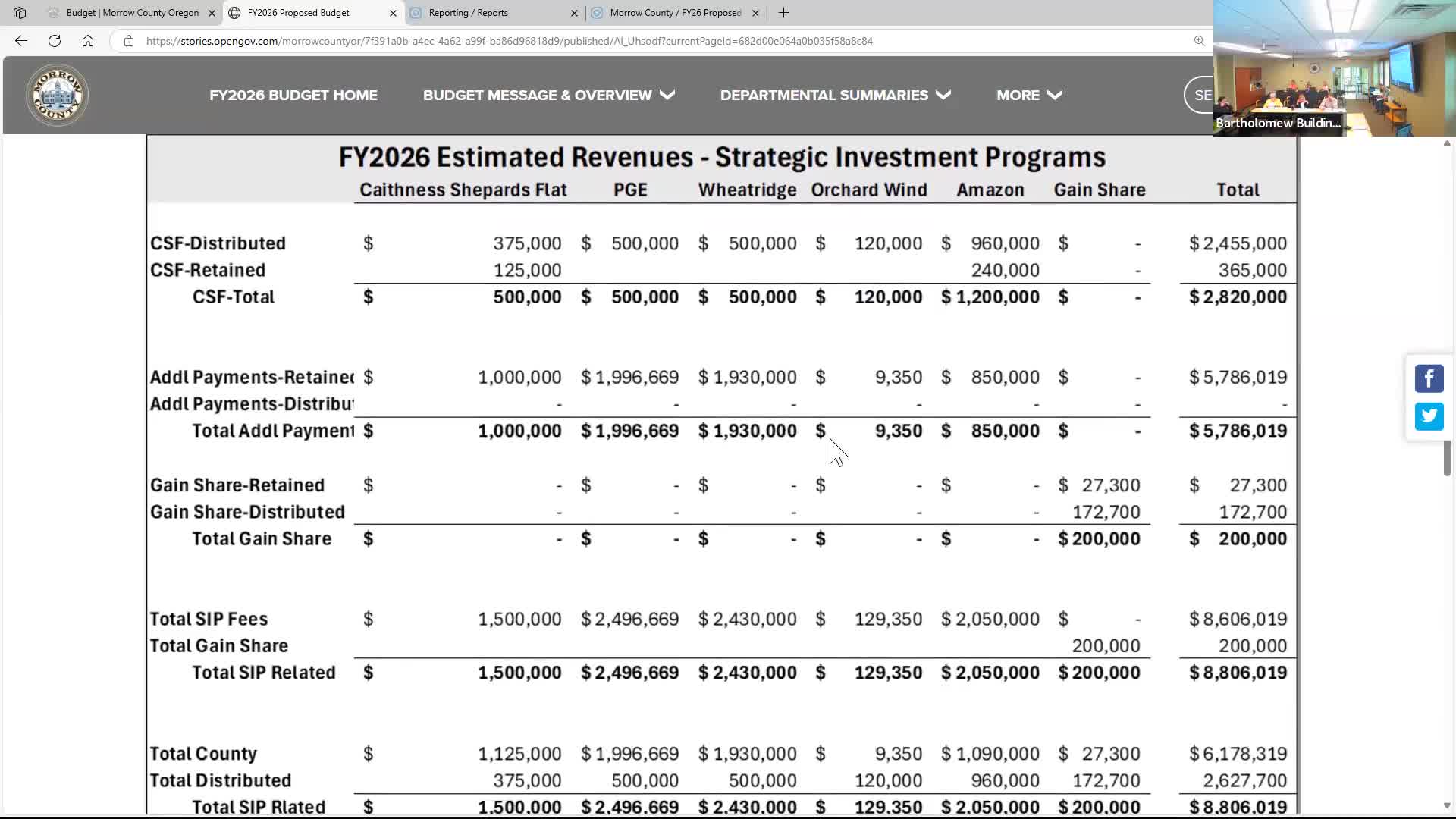
Task: Open the More dropdown menu
Action: coord(1029,96)
